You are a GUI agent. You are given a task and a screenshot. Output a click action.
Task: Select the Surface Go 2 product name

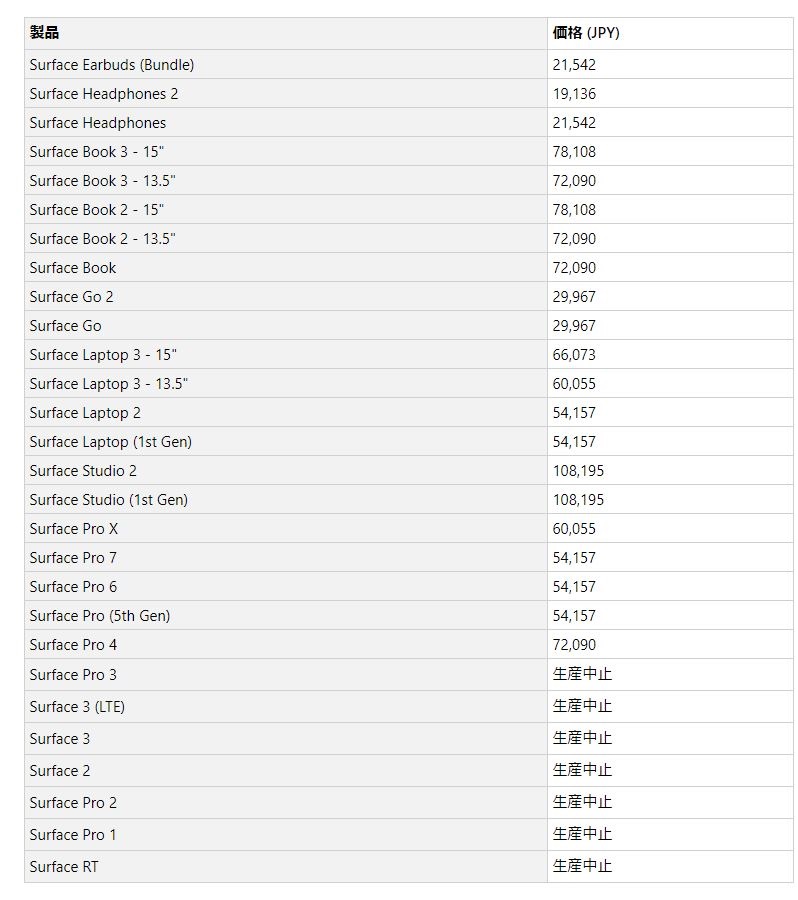(x=72, y=297)
